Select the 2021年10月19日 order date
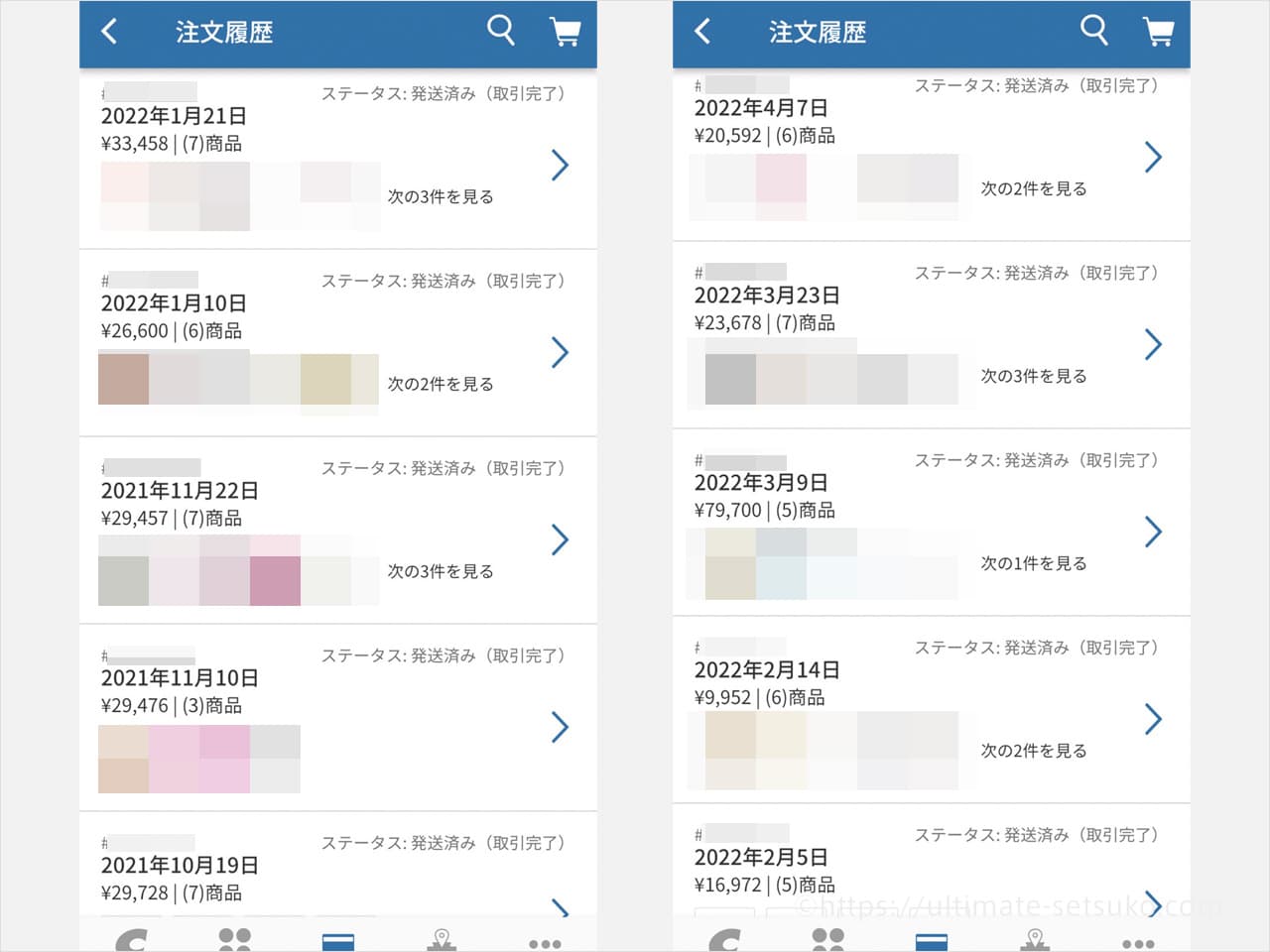Image resolution: width=1270 pixels, height=952 pixels. tap(180, 866)
